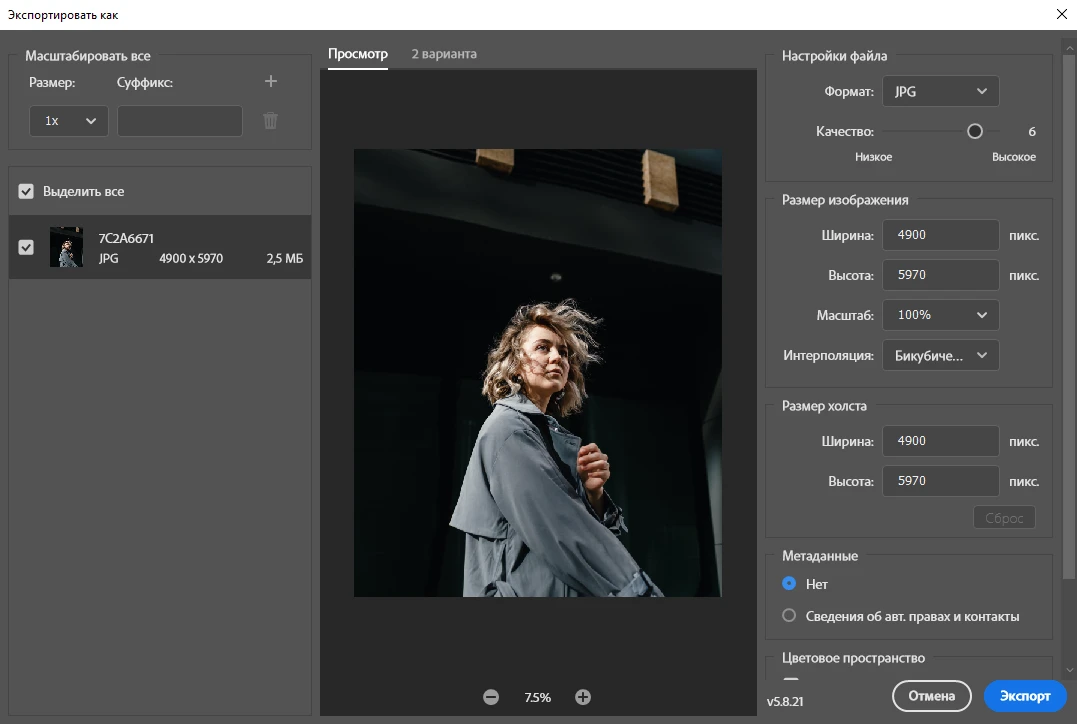Switch to the 2 варианта tab
1077x724 pixels.
click(x=444, y=54)
